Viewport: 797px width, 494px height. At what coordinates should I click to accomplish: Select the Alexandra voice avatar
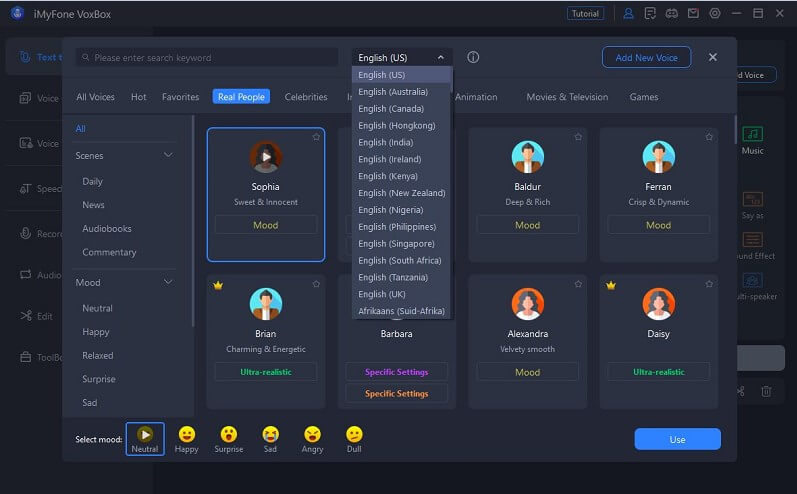pyautogui.click(x=528, y=303)
